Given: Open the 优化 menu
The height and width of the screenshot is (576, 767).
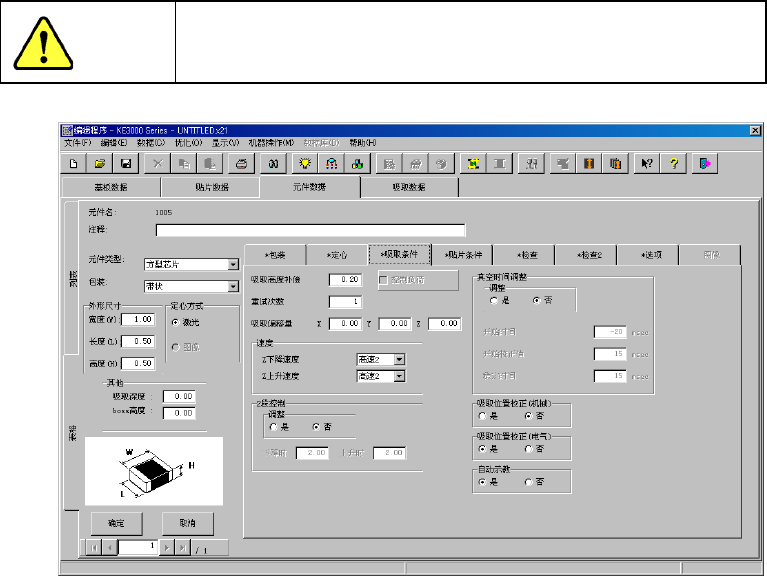Looking at the screenshot, I should click(x=167, y=143).
